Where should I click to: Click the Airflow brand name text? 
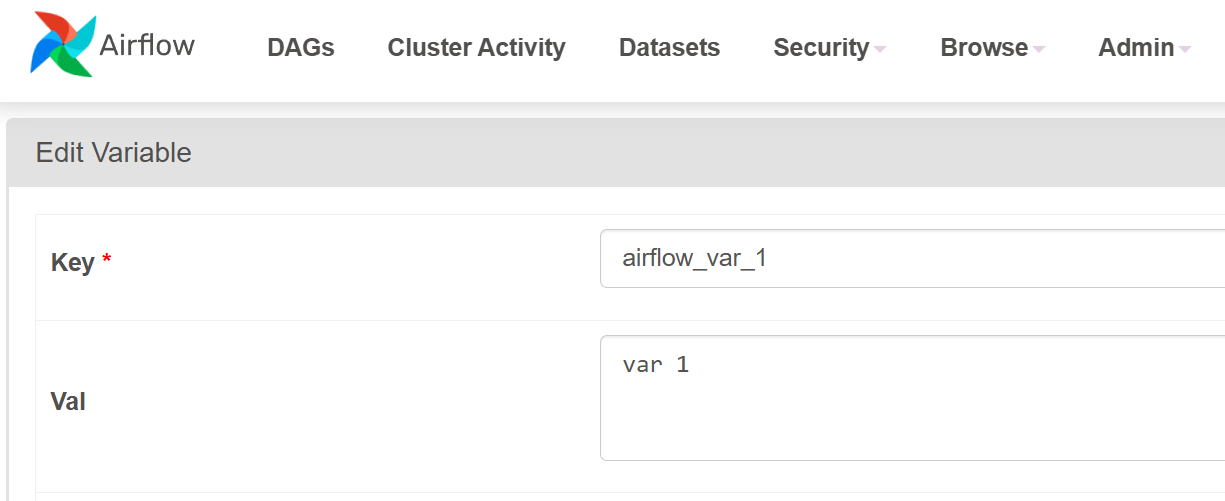pyautogui.click(x=147, y=45)
